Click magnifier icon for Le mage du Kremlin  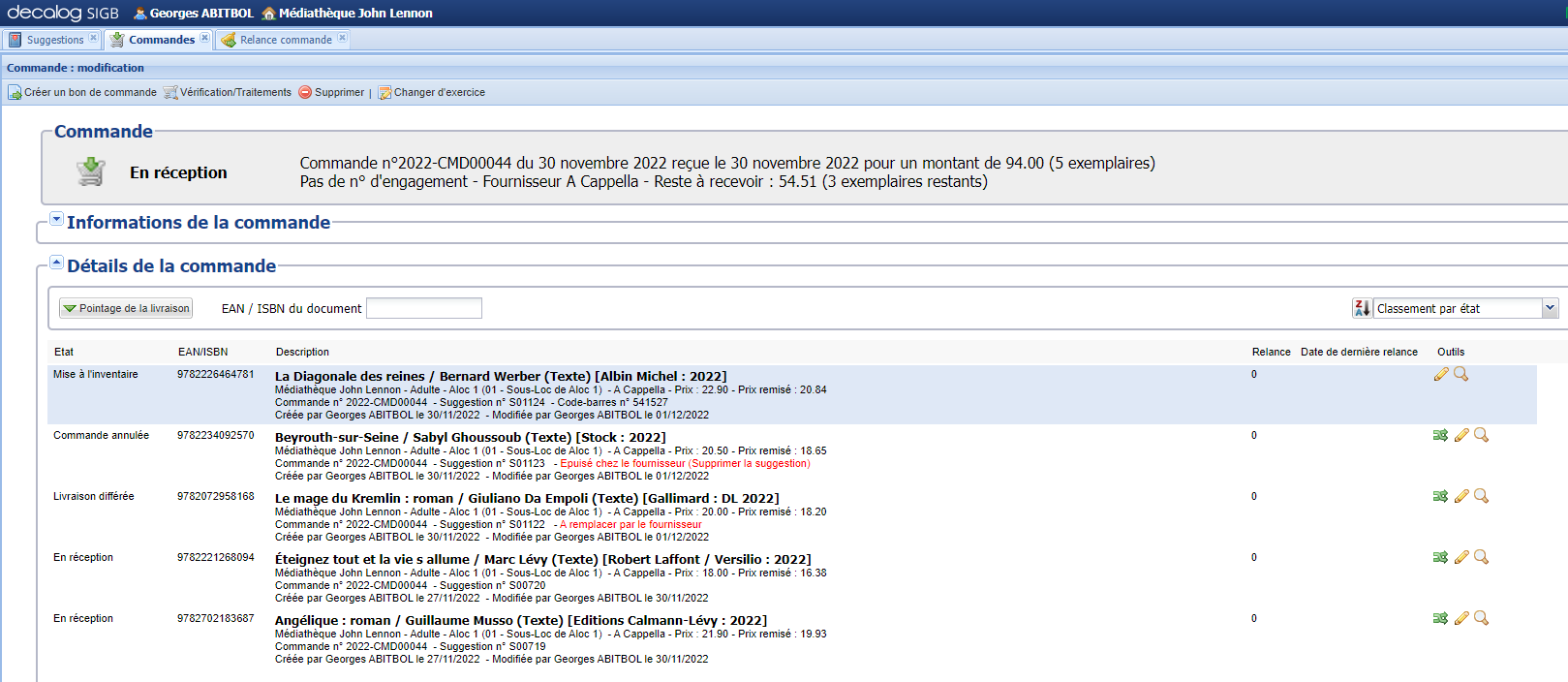pos(1482,496)
